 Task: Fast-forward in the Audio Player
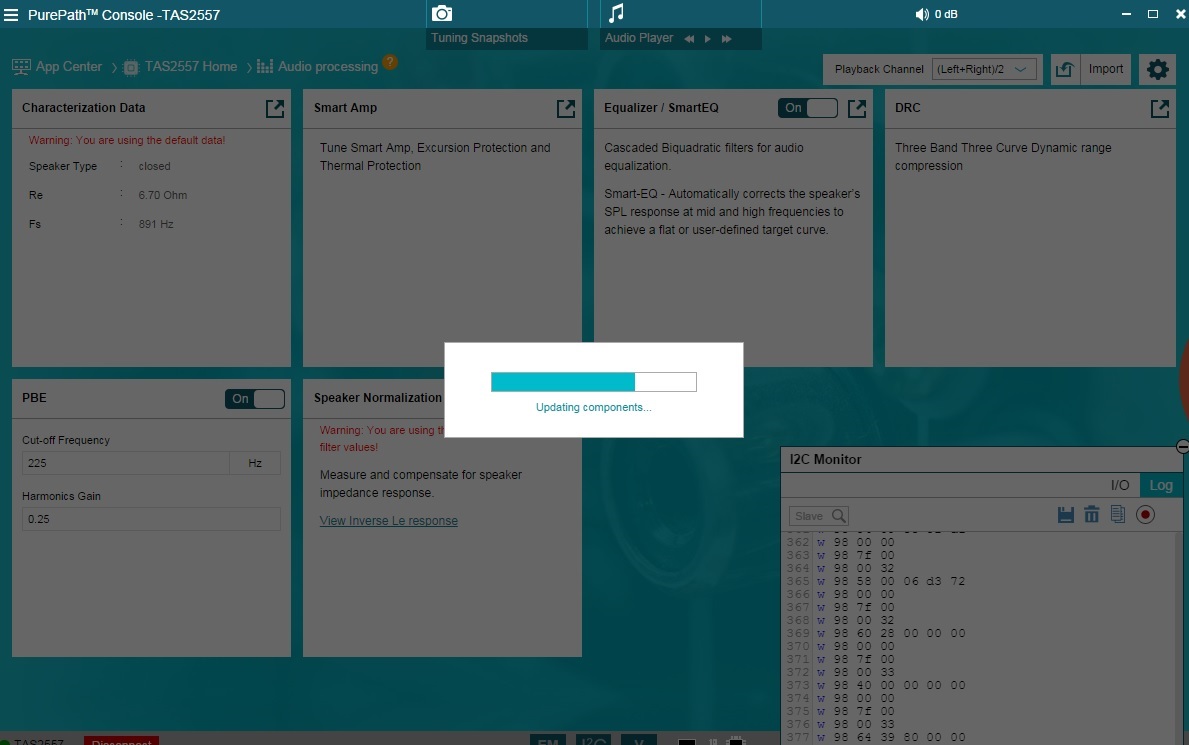[726, 39]
